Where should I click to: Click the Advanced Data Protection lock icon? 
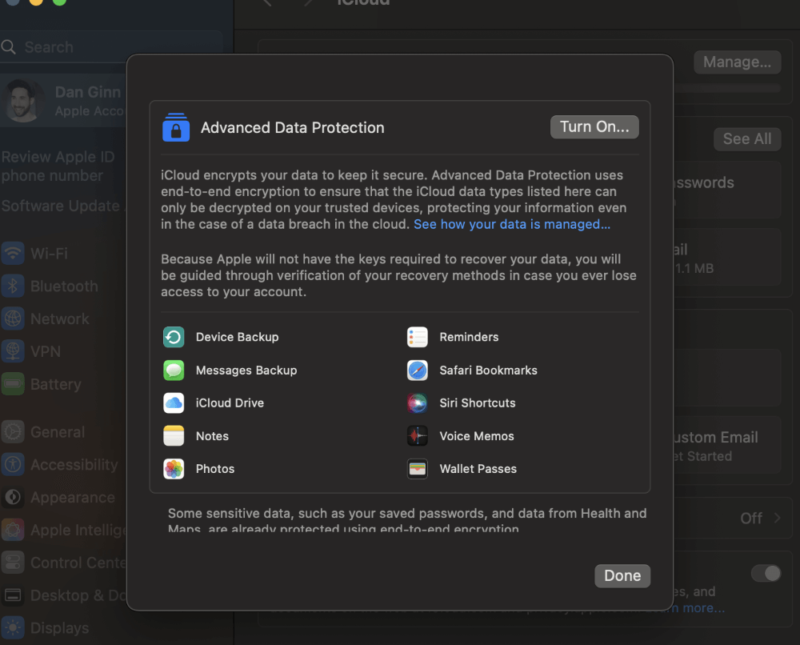pos(176,128)
